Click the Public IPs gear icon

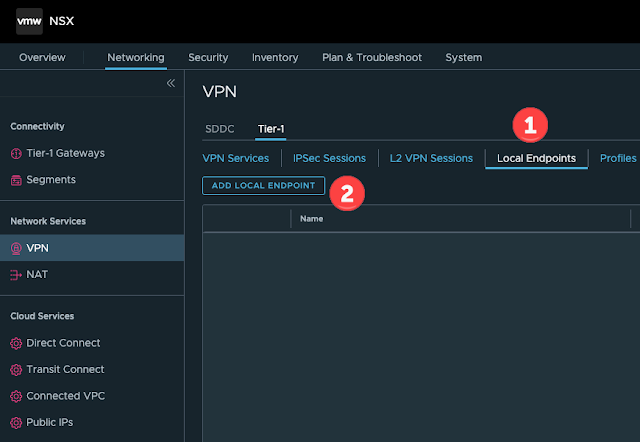(16, 423)
